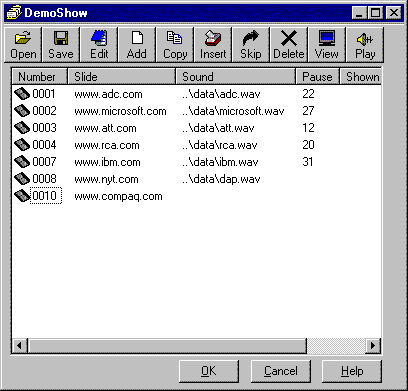Click pause value 20
Screen dimensions: 408x391
pos(308,145)
